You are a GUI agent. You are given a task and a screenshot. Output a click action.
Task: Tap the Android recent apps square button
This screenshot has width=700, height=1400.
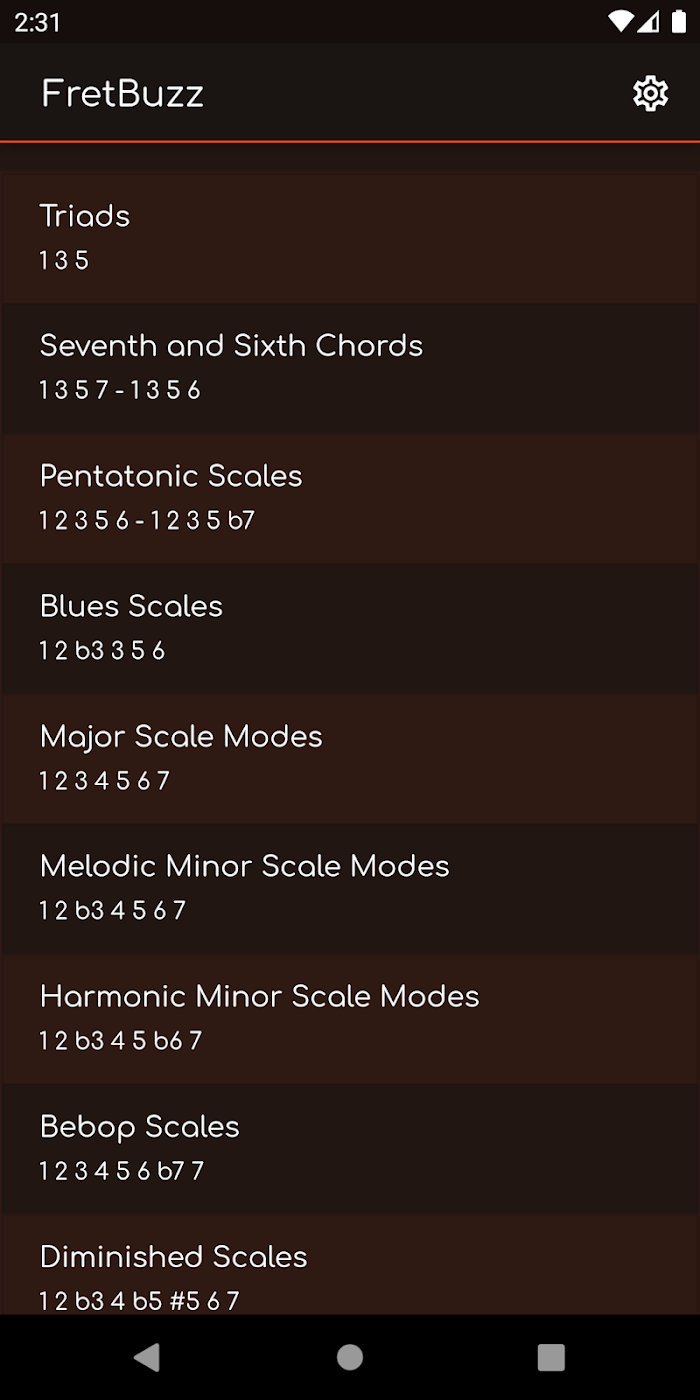551,1357
